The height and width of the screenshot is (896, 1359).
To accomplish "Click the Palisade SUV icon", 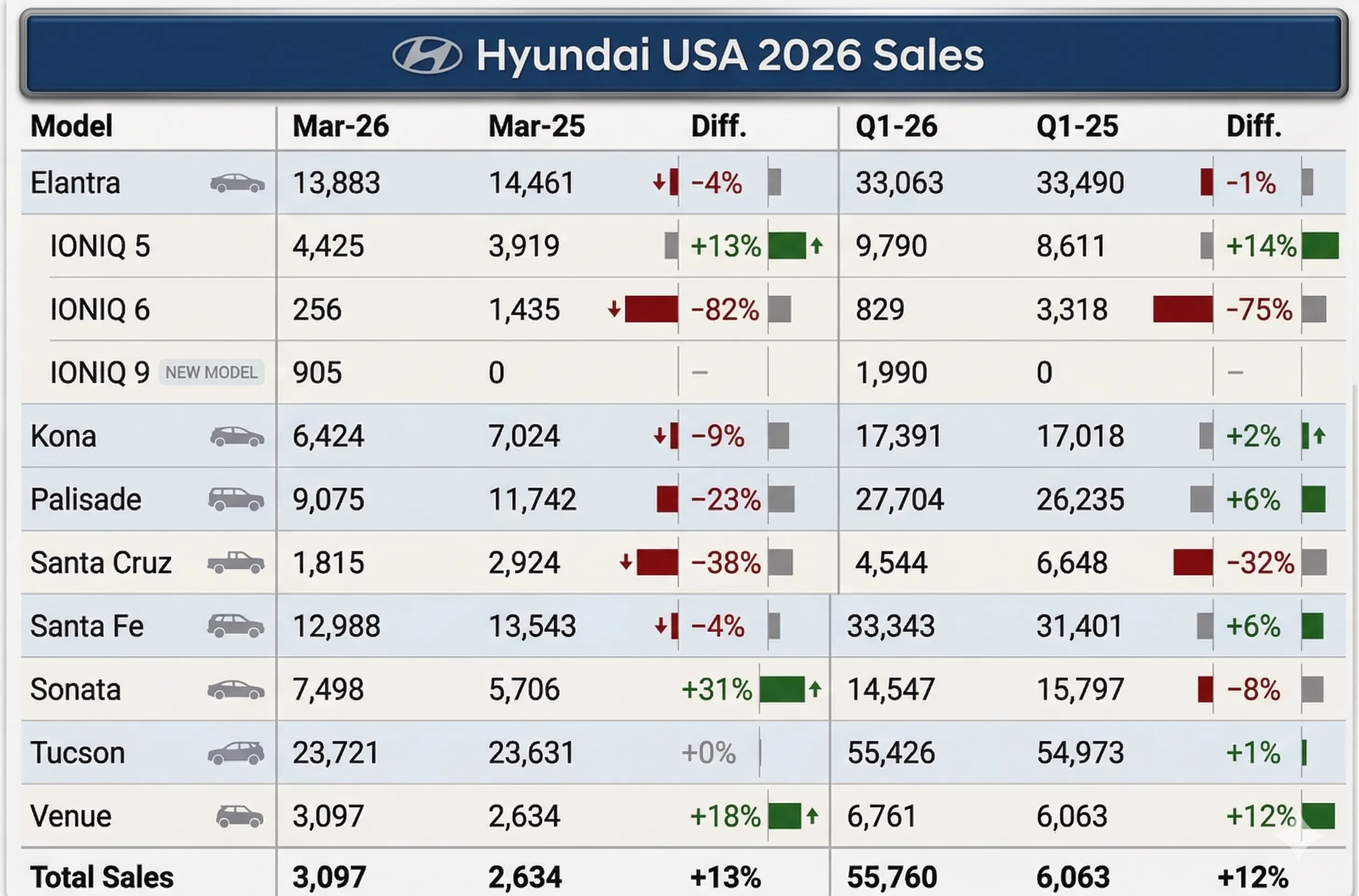I will (236, 500).
